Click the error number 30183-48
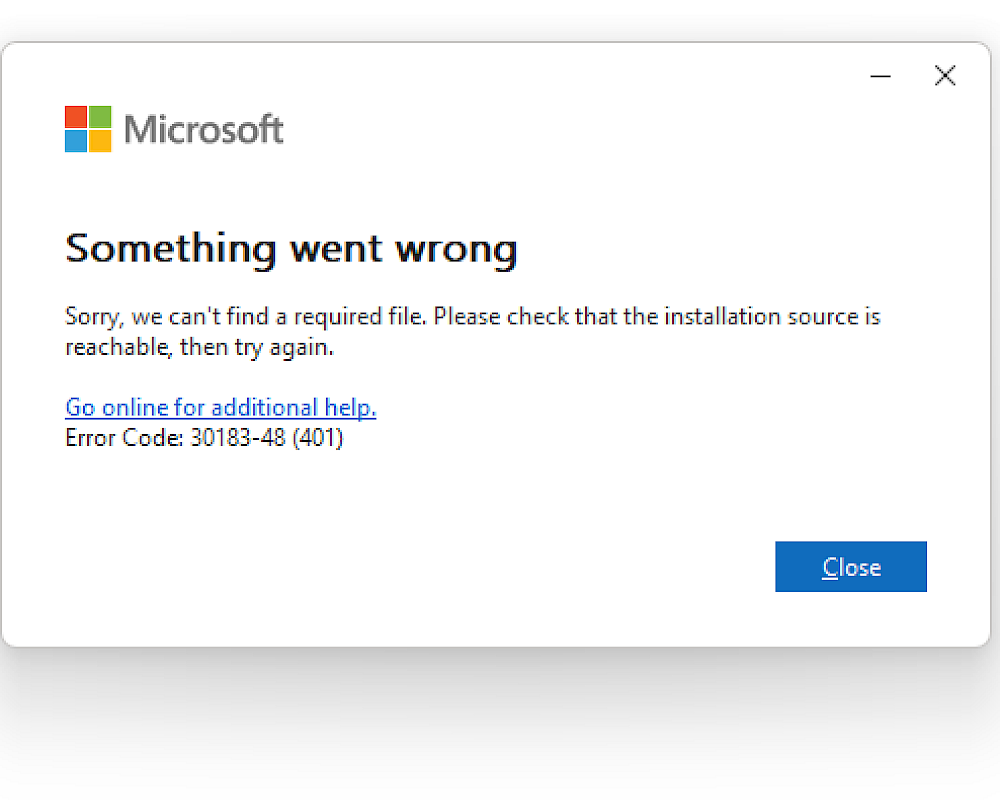This screenshot has height=800, width=1000. (x=238, y=438)
